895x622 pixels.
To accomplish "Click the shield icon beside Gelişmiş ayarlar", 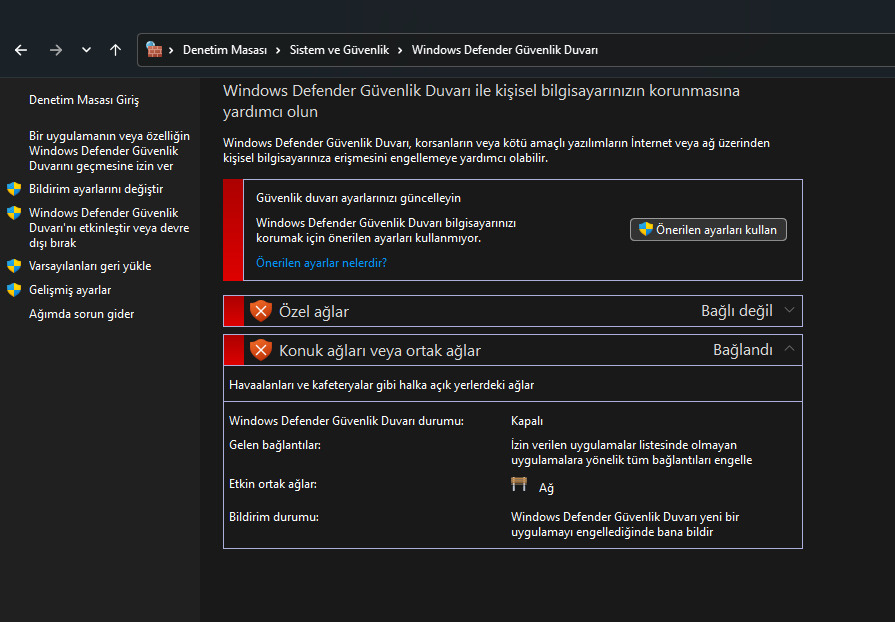I will coord(14,290).
